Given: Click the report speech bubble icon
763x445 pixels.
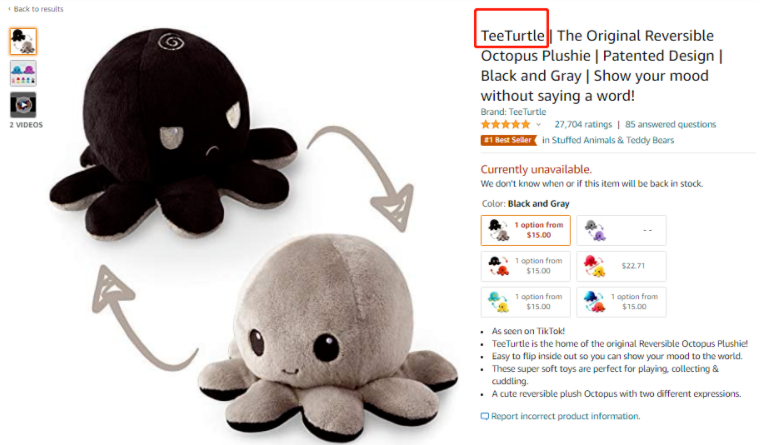Looking at the screenshot, I should (485, 416).
